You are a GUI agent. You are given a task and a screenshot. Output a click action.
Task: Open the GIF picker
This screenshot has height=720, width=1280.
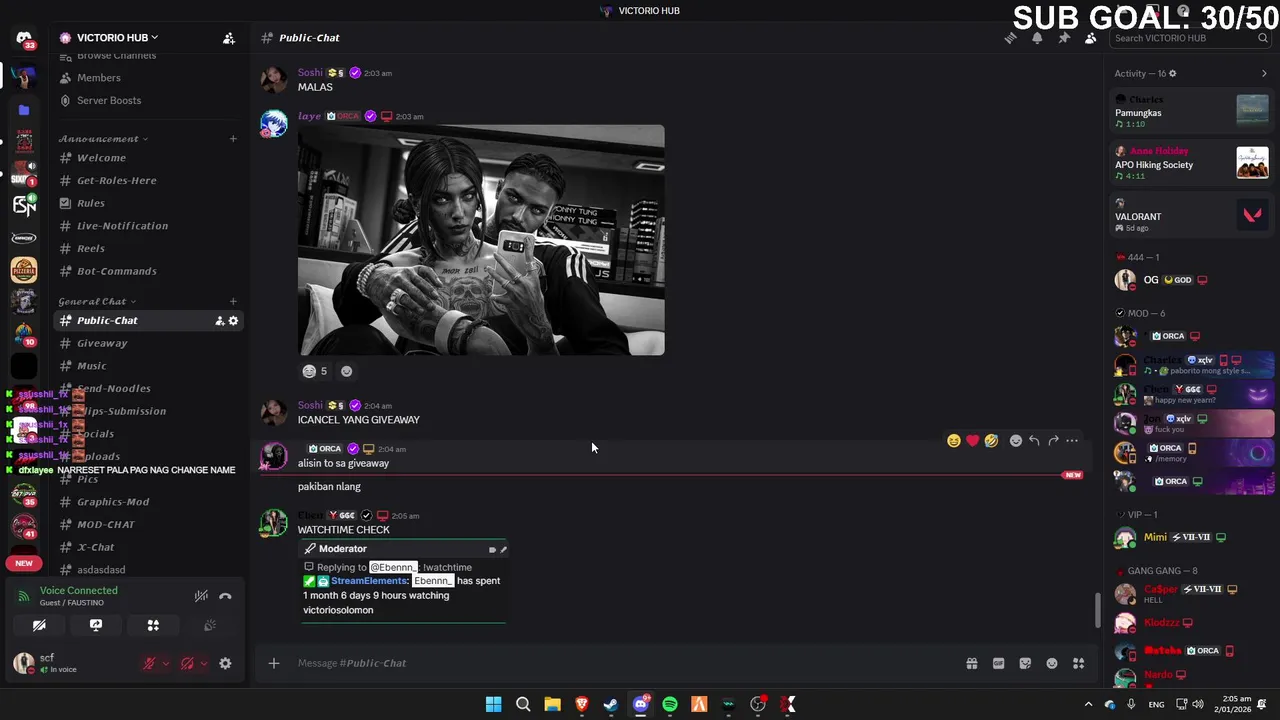[x=998, y=663]
